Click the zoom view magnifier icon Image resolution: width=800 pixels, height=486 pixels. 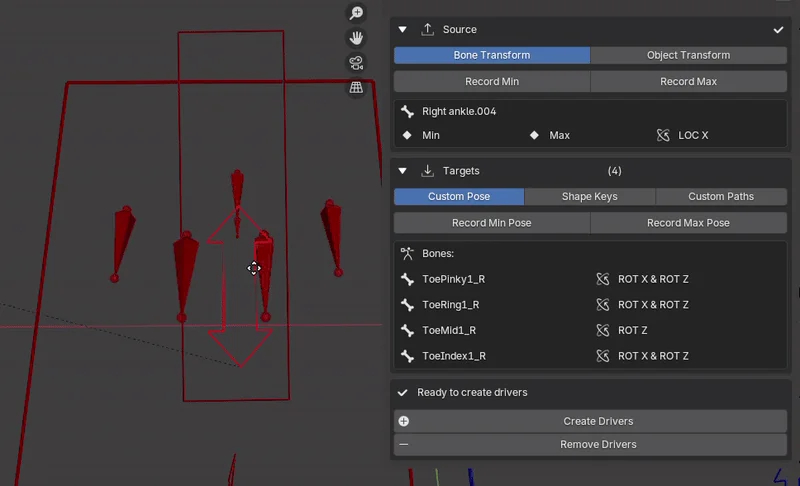point(356,13)
